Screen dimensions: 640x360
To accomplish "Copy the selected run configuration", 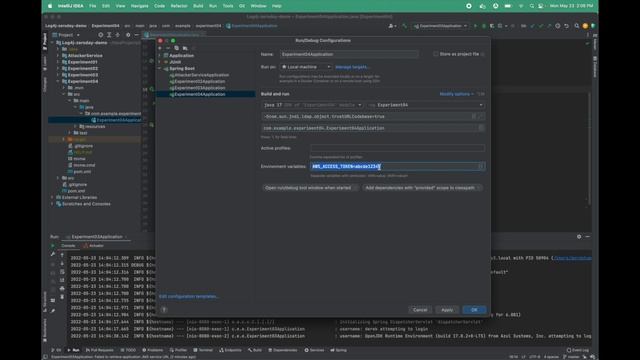I will click(176, 48).
